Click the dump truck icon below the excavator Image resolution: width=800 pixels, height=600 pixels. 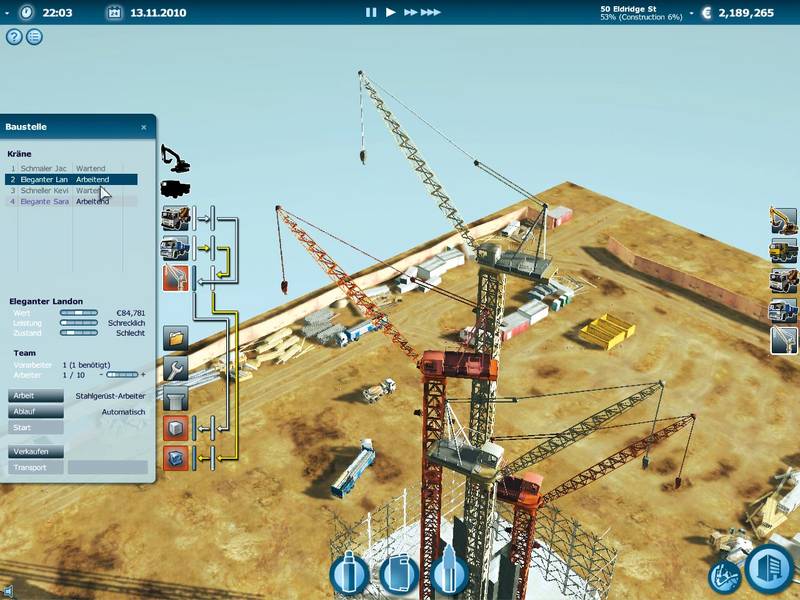point(174,189)
